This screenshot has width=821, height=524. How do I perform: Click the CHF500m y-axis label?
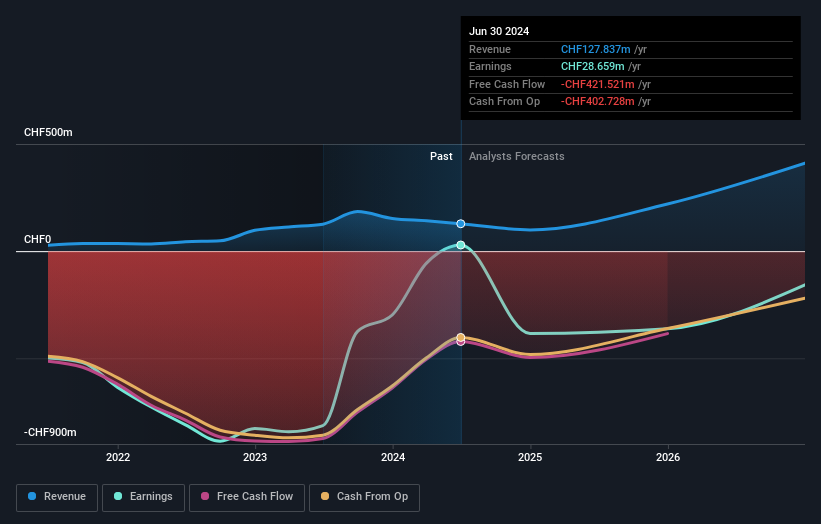(x=48, y=132)
